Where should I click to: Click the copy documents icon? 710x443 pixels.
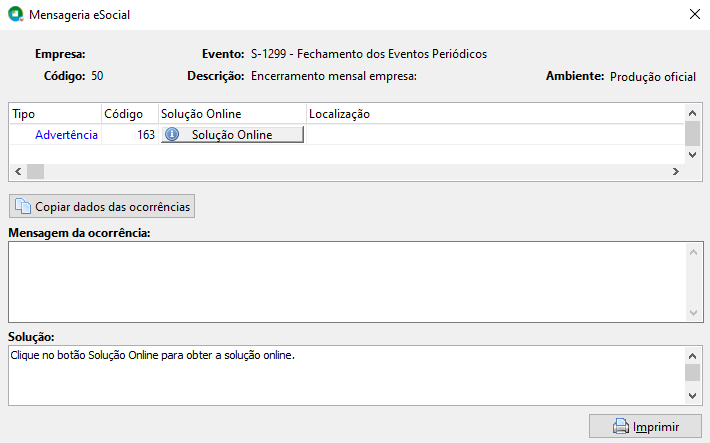coord(23,206)
